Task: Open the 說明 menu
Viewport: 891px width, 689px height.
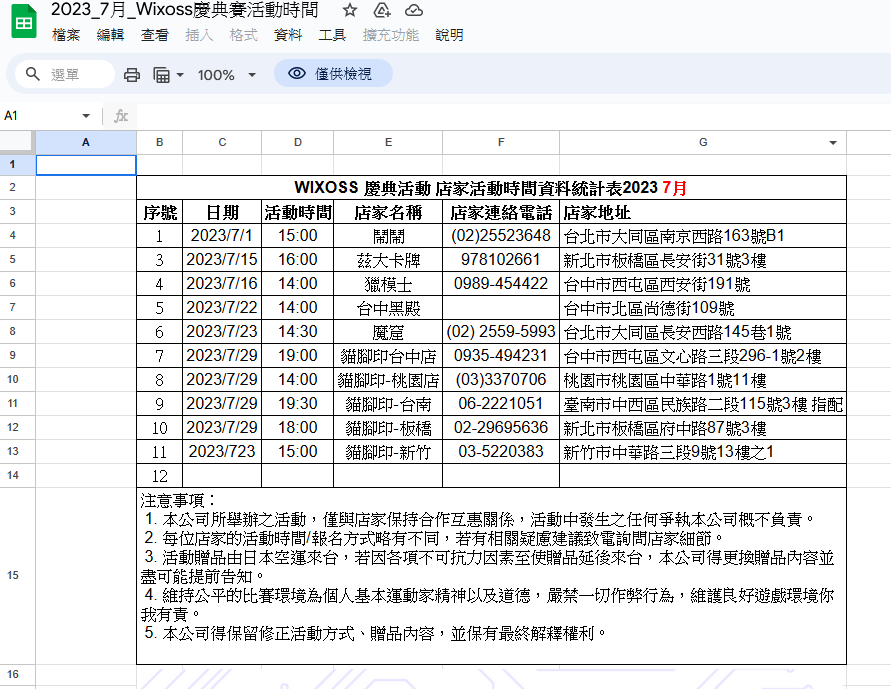Action: [x=449, y=35]
